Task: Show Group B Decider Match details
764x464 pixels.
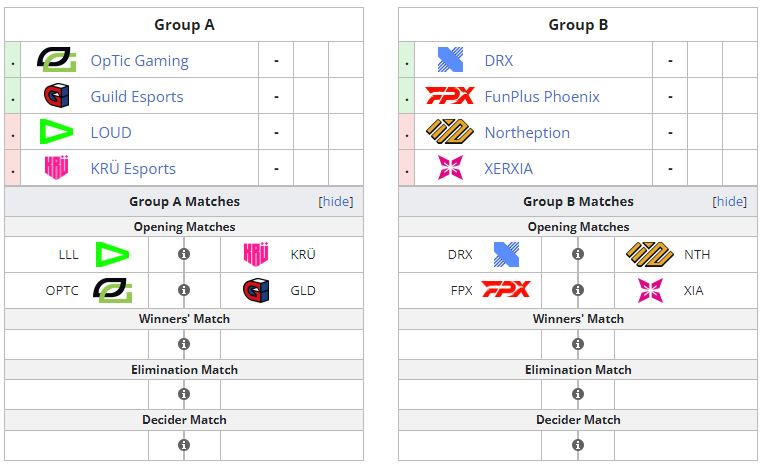Action: (578, 445)
